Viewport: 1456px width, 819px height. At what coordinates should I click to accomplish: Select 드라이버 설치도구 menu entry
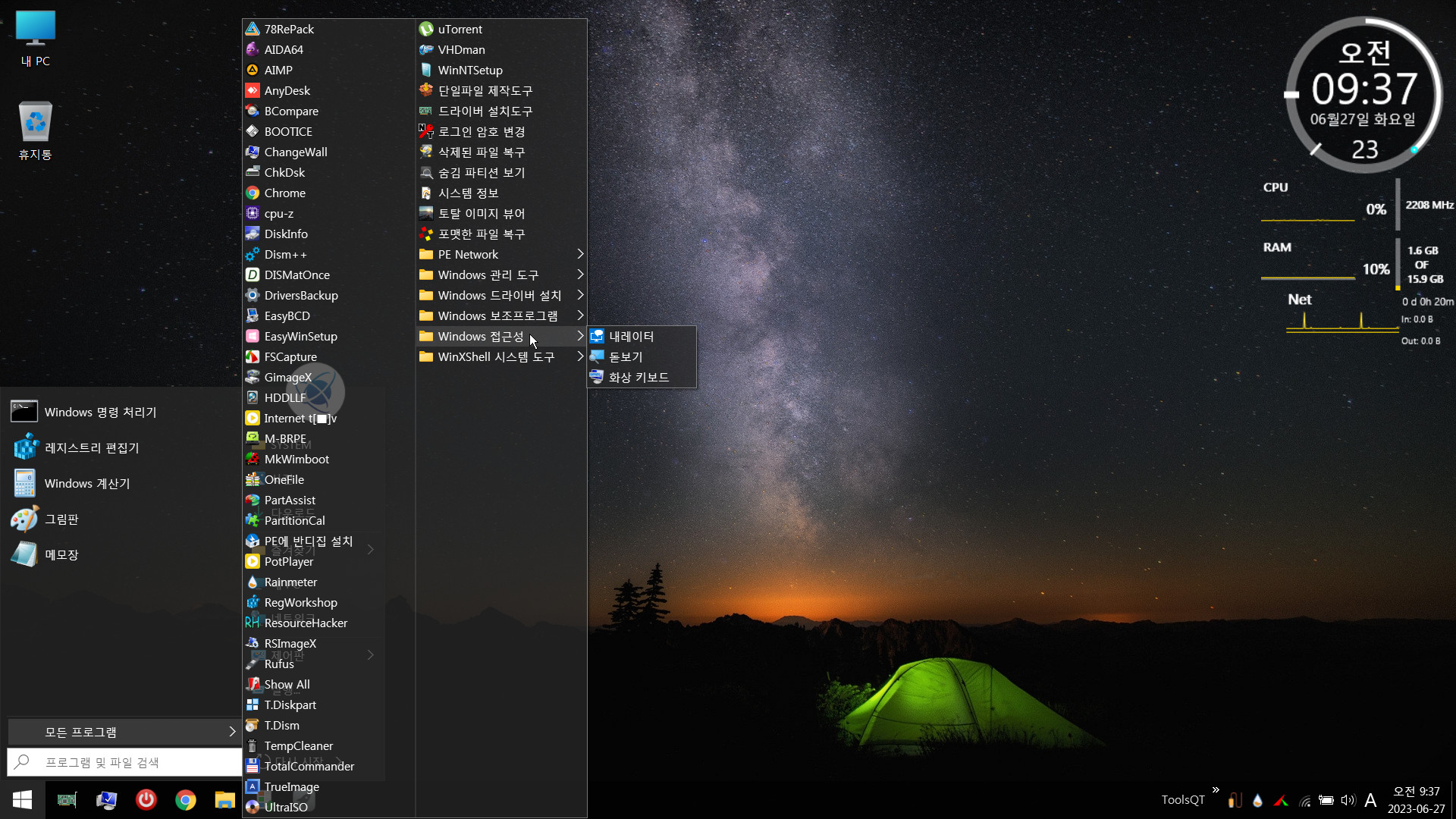click(x=501, y=111)
